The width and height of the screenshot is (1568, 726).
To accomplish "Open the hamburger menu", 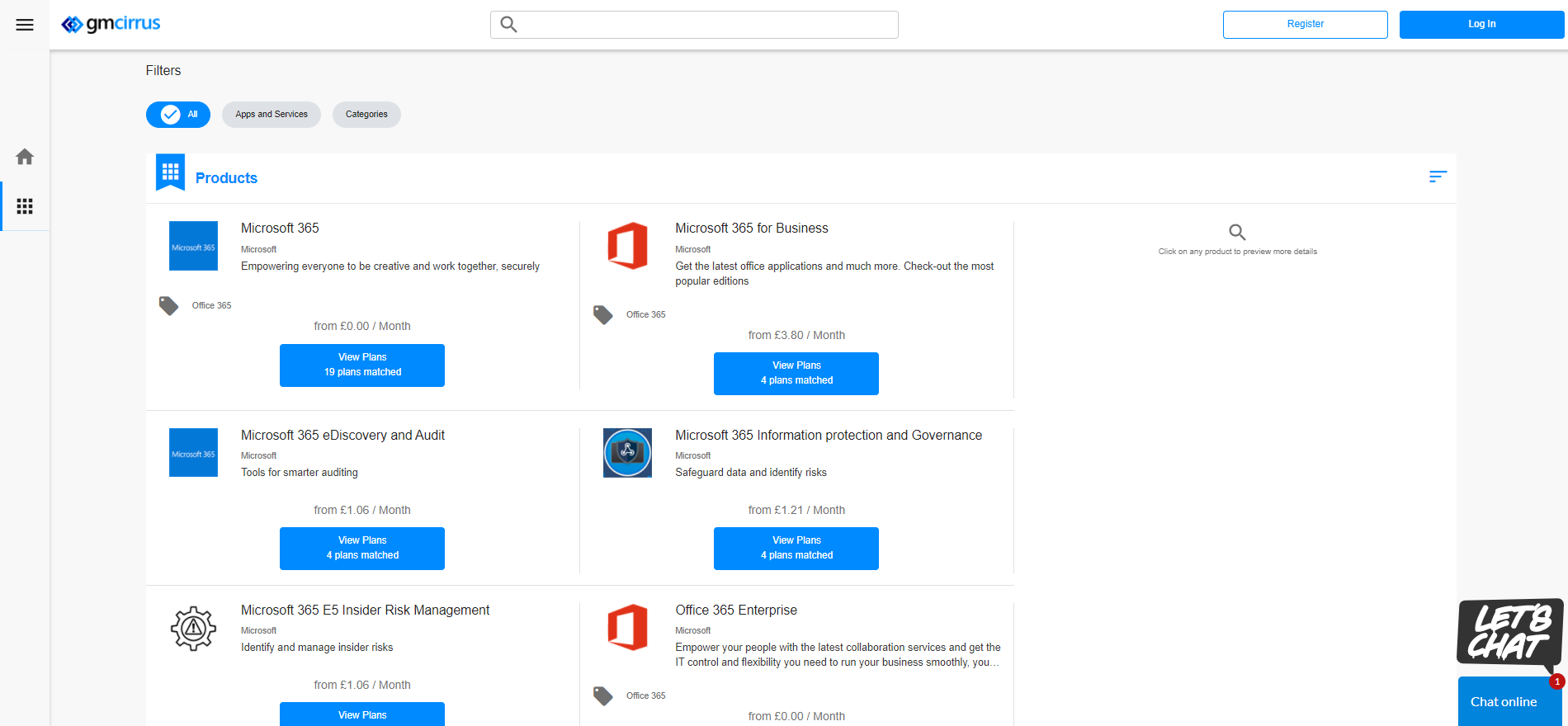I will [25, 25].
